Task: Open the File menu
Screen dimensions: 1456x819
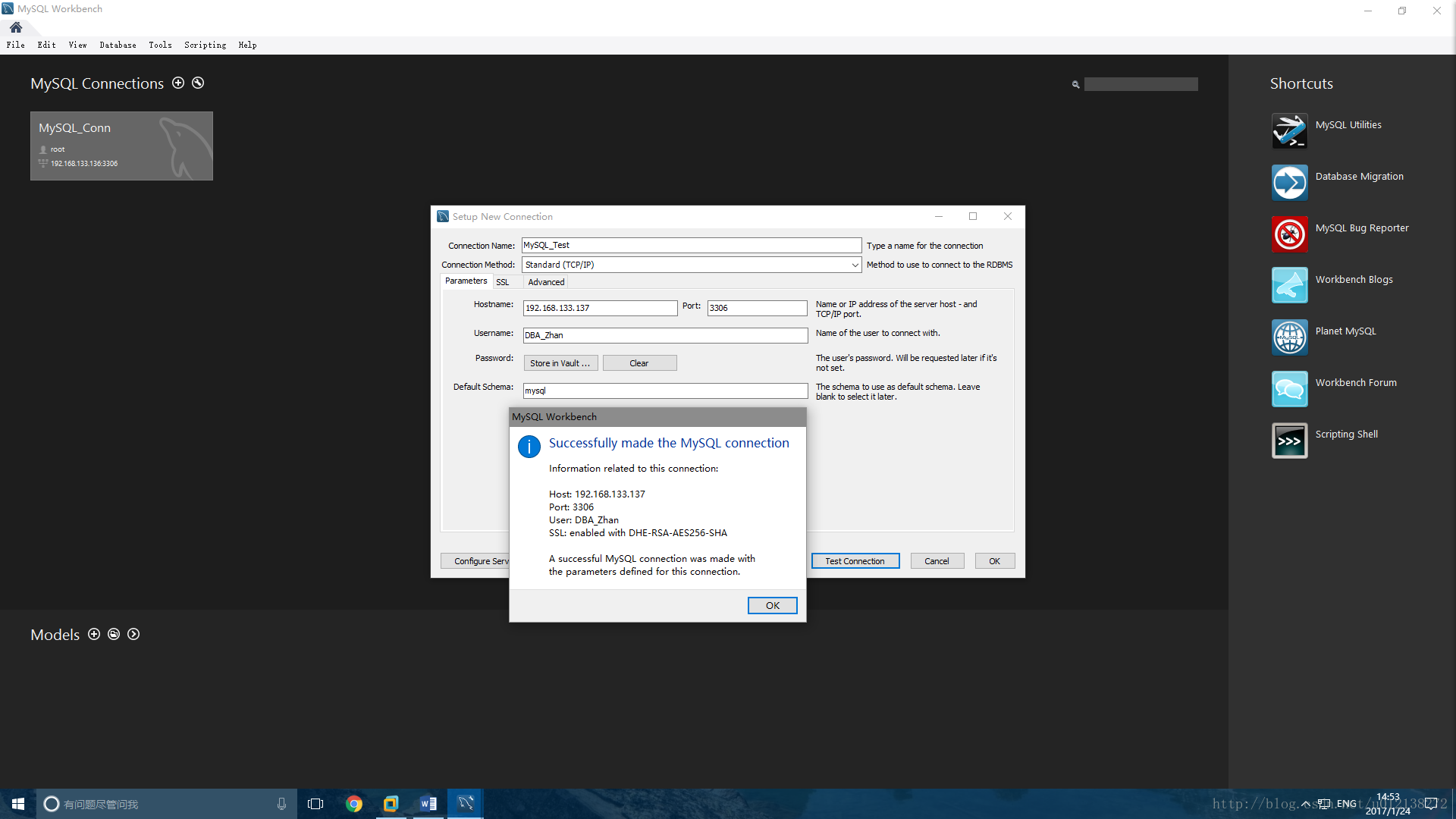Action: pyautogui.click(x=16, y=45)
